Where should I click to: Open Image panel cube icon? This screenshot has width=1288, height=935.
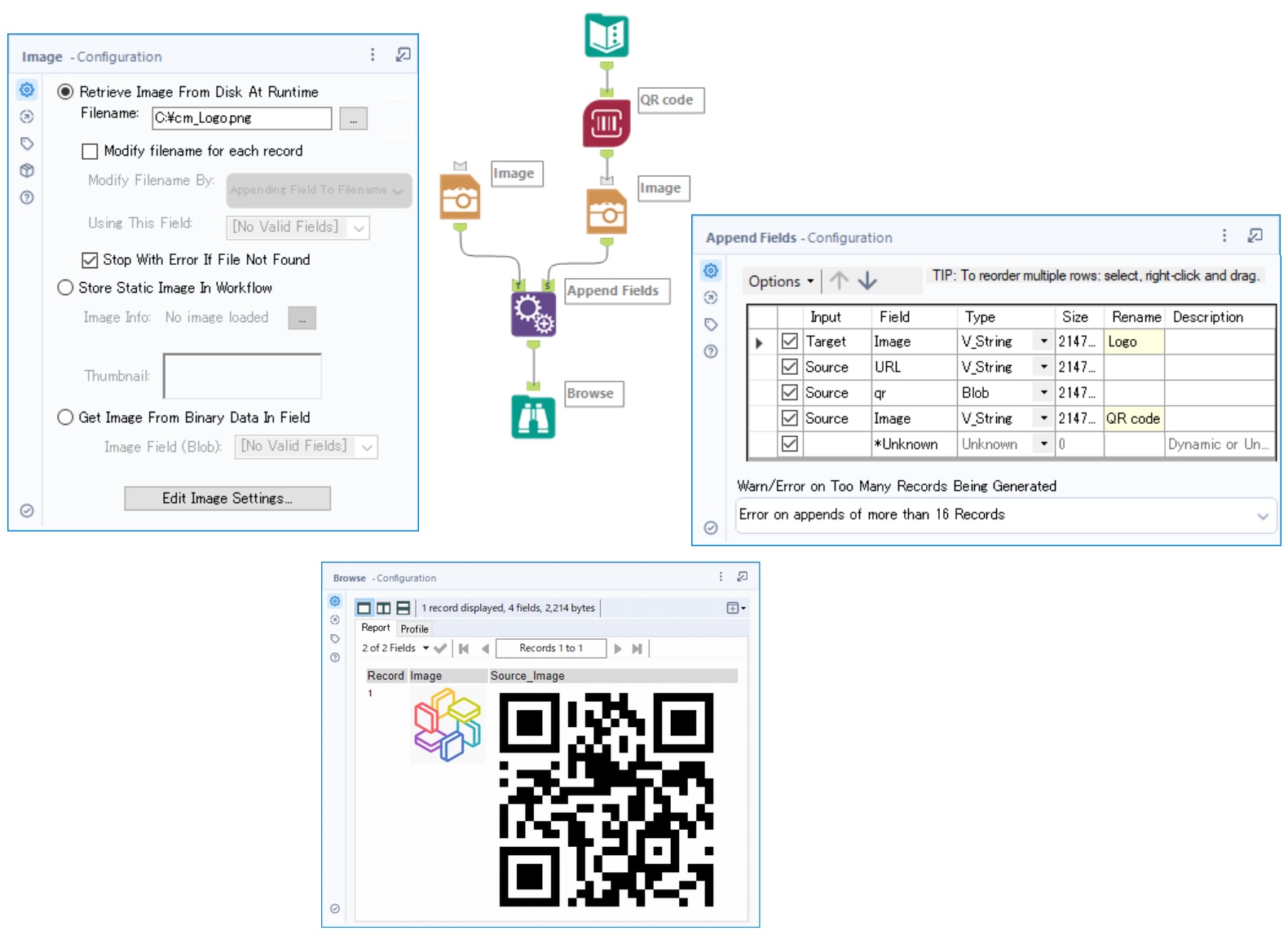coord(27,170)
